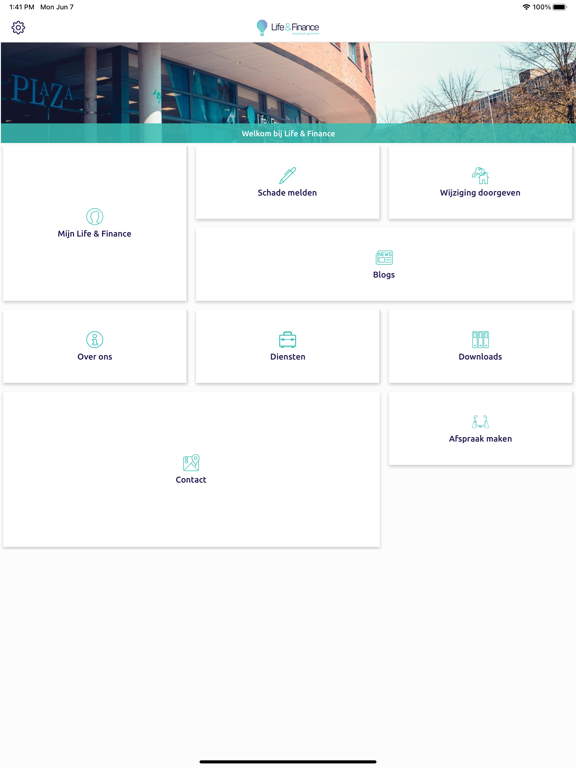Viewport: 576px width, 768px height.
Task: Tap the house keys icon for Wijziging doorgeven
Action: pyautogui.click(x=480, y=175)
